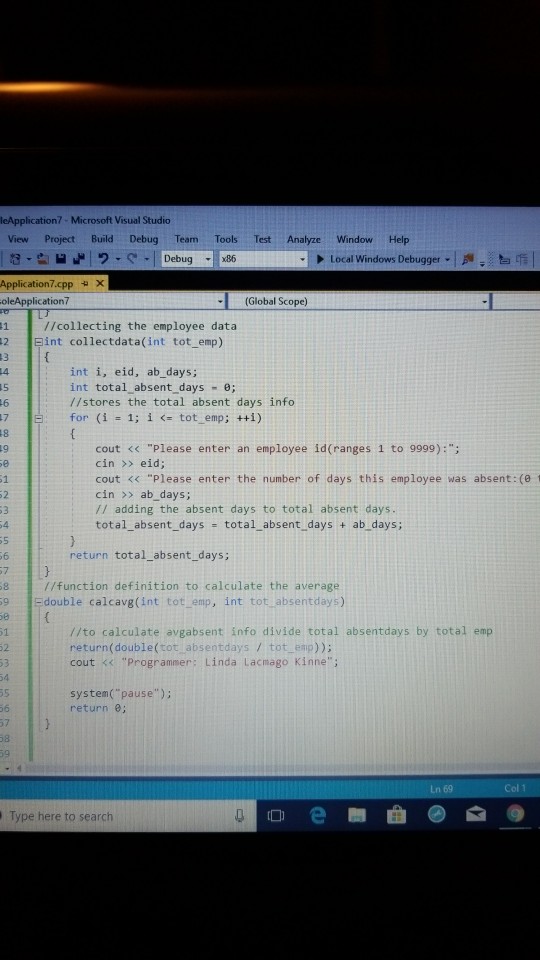Image resolution: width=540 pixels, height=960 pixels.
Task: Open Google Chrome from the taskbar
Action: tap(516, 815)
